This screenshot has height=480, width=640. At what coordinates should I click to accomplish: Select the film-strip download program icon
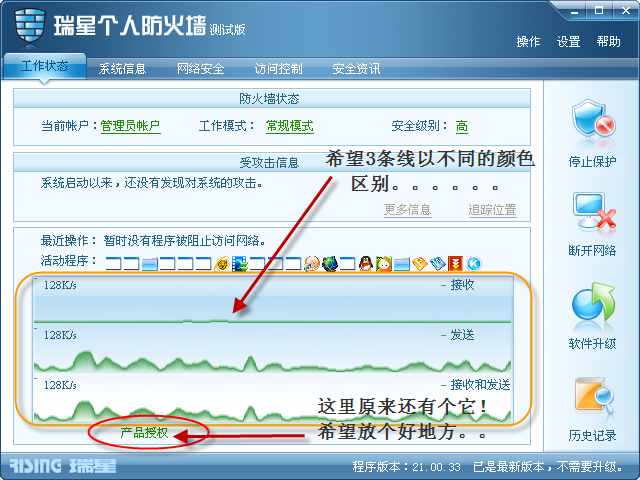(240, 264)
